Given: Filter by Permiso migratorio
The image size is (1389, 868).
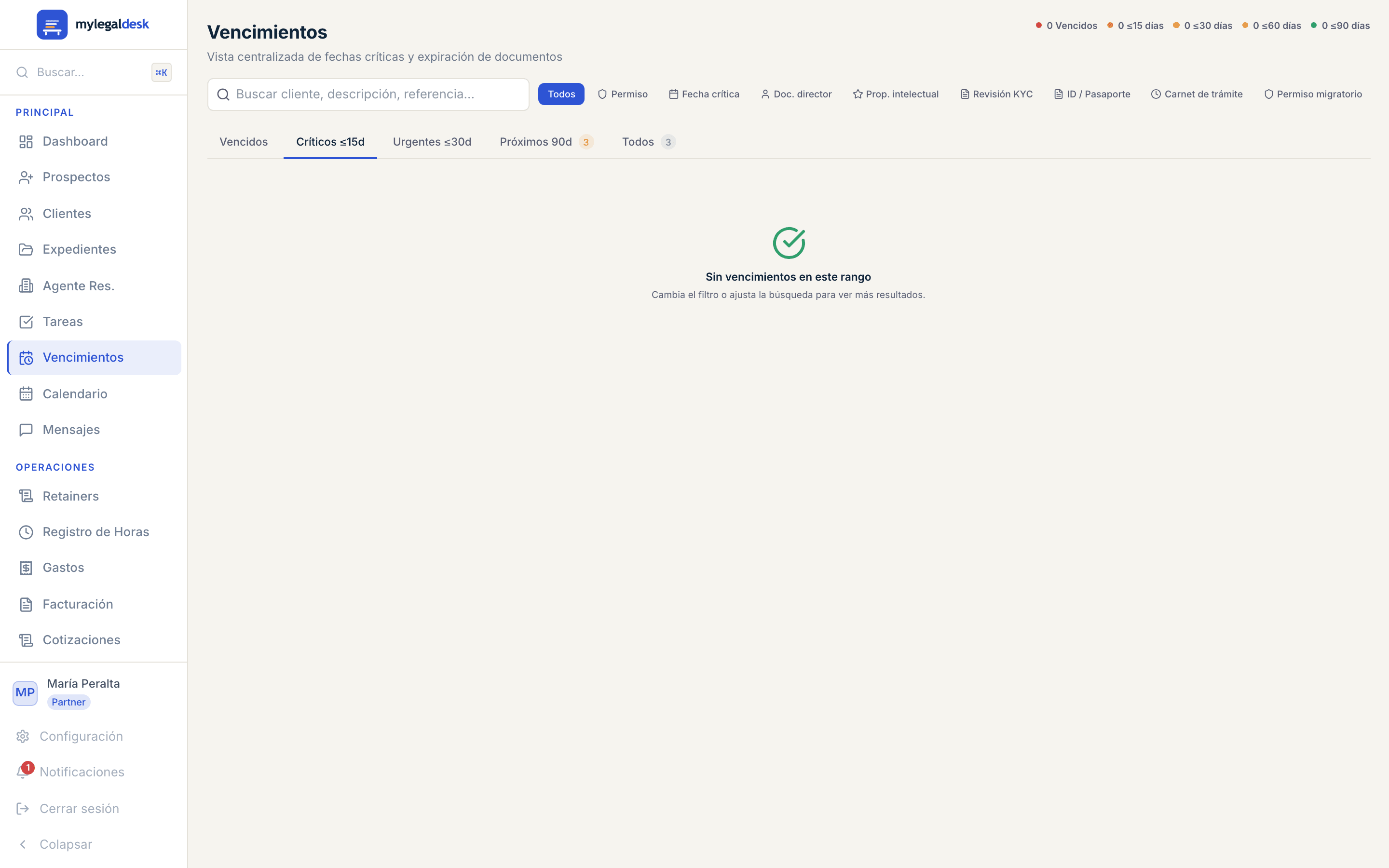Looking at the screenshot, I should pyautogui.click(x=1313, y=94).
